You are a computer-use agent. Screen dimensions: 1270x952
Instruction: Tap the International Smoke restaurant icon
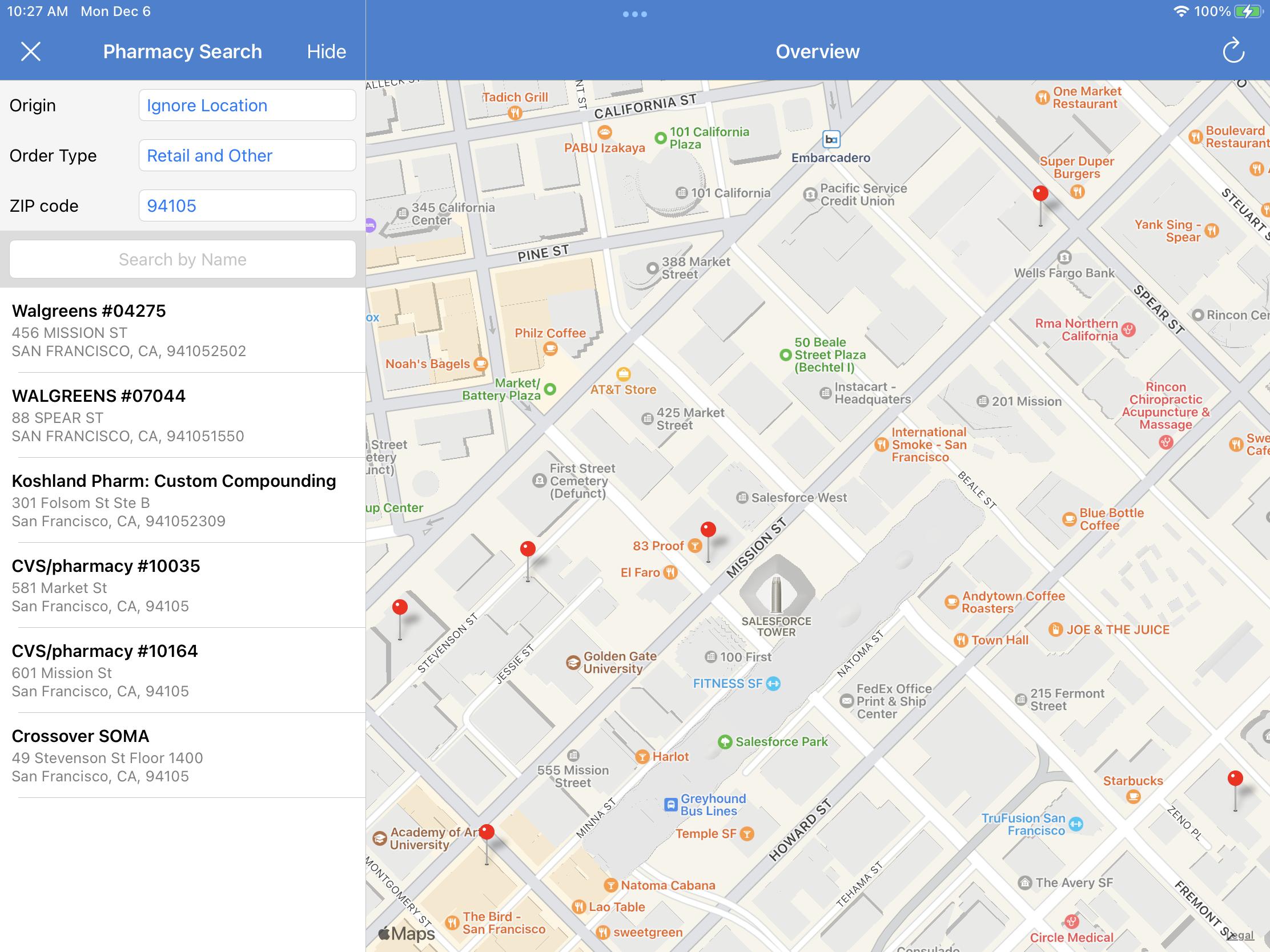[881, 445]
